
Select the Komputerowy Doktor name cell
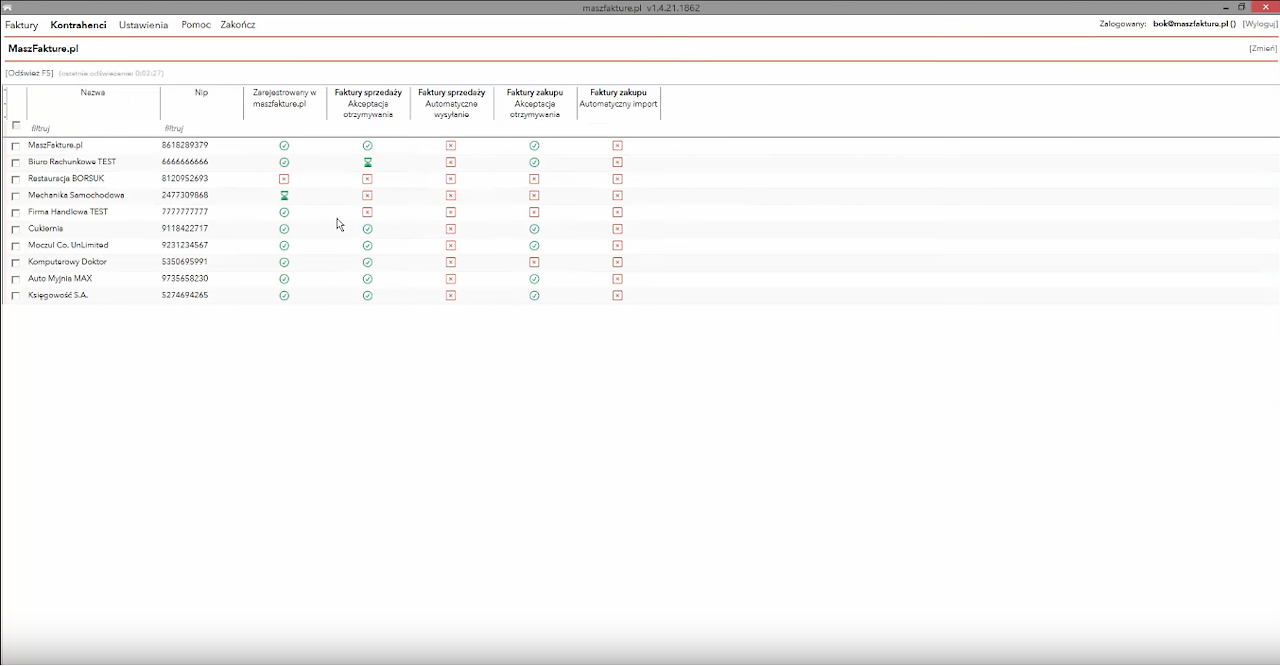click(67, 262)
